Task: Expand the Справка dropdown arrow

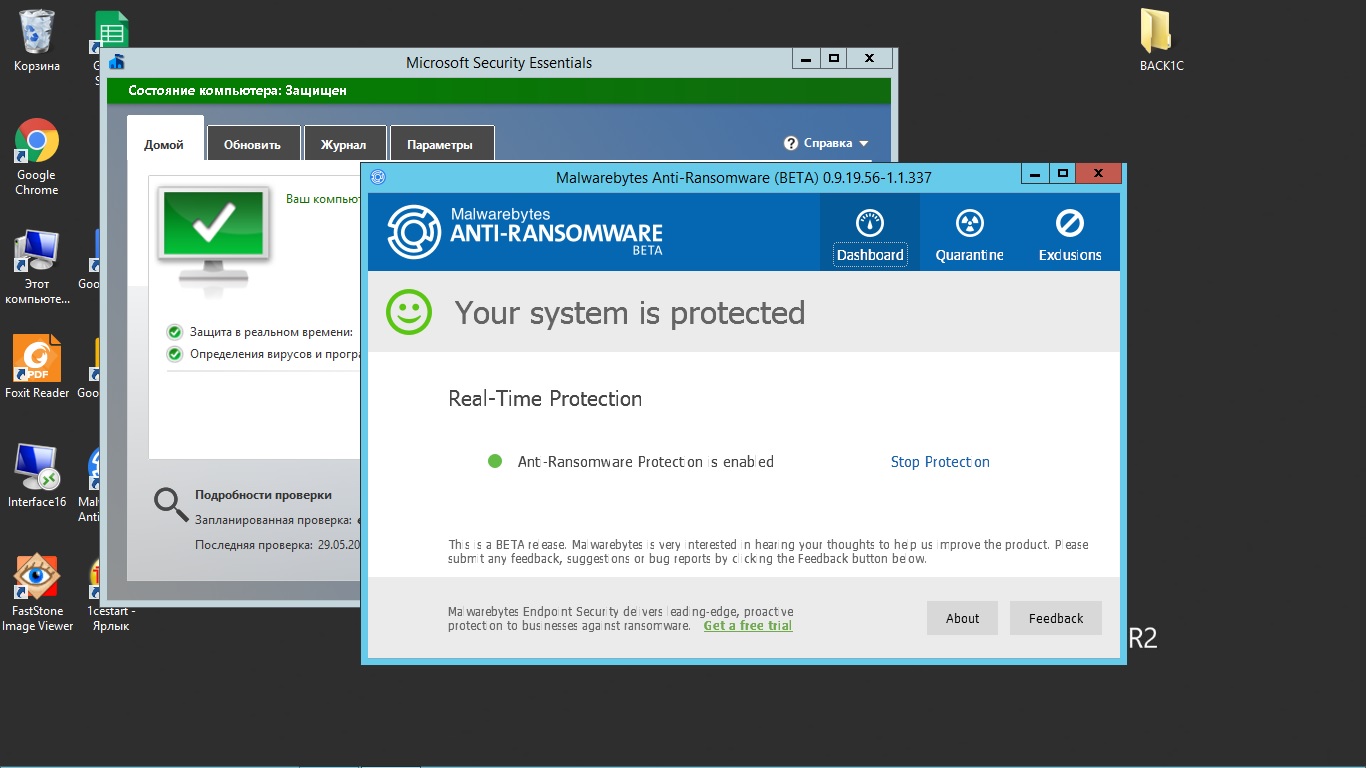Action: point(864,144)
